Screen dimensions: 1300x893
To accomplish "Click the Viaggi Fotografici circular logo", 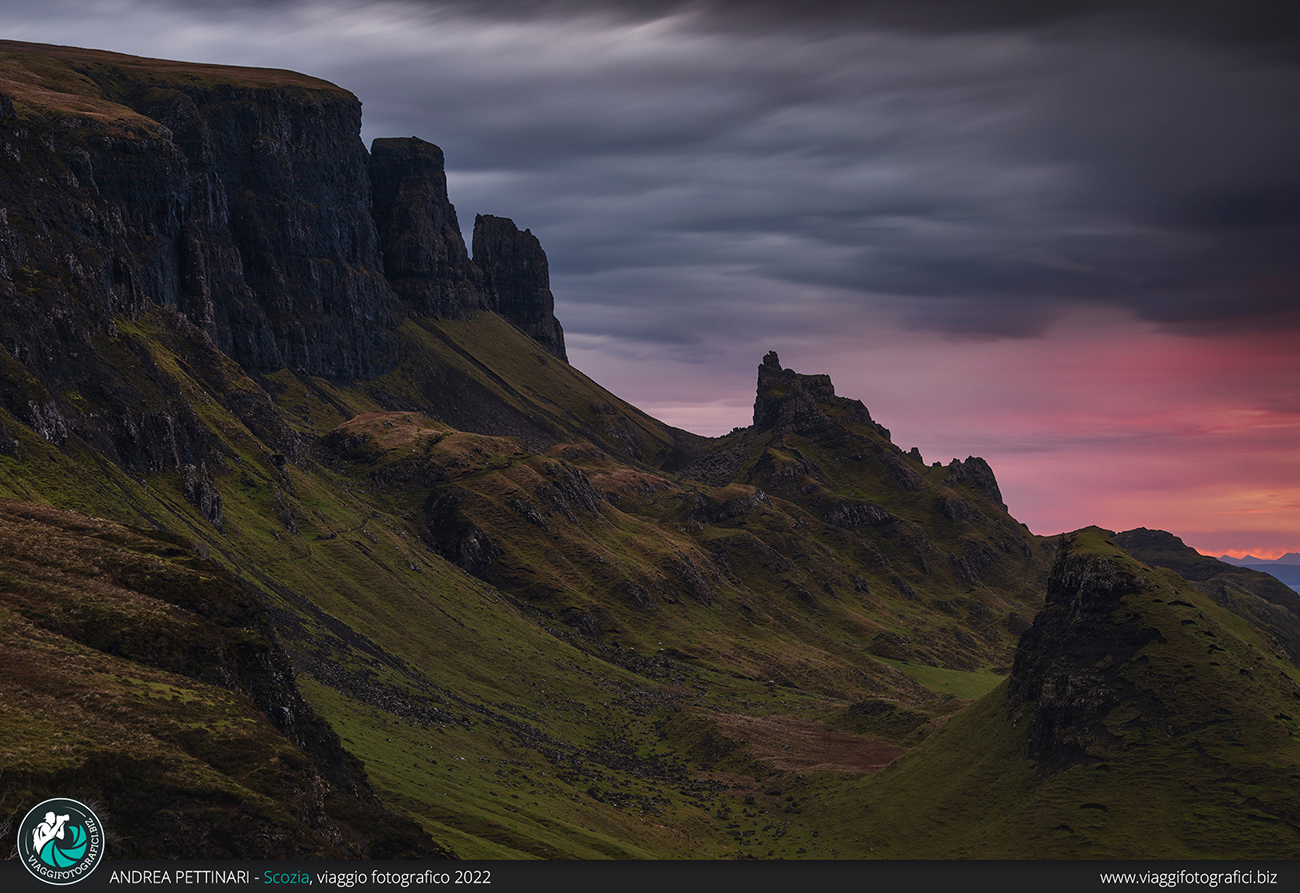I will (60, 841).
